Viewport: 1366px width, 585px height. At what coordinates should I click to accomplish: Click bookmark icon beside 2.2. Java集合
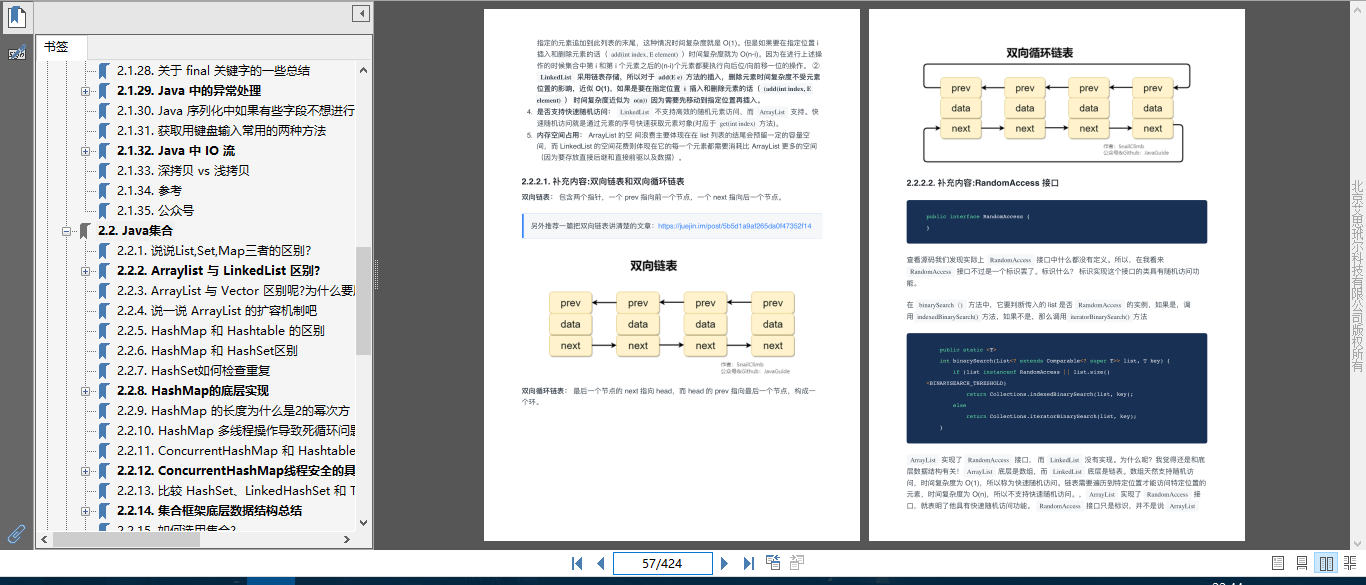coord(86,231)
